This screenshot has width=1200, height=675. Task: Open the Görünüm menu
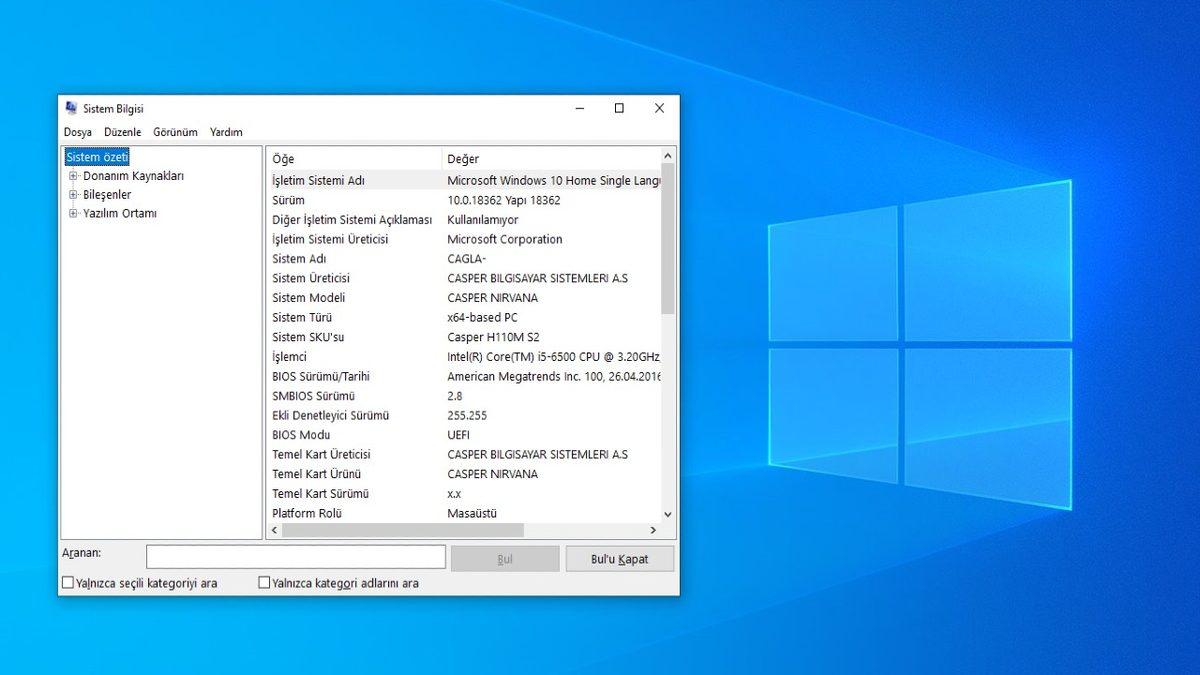175,131
